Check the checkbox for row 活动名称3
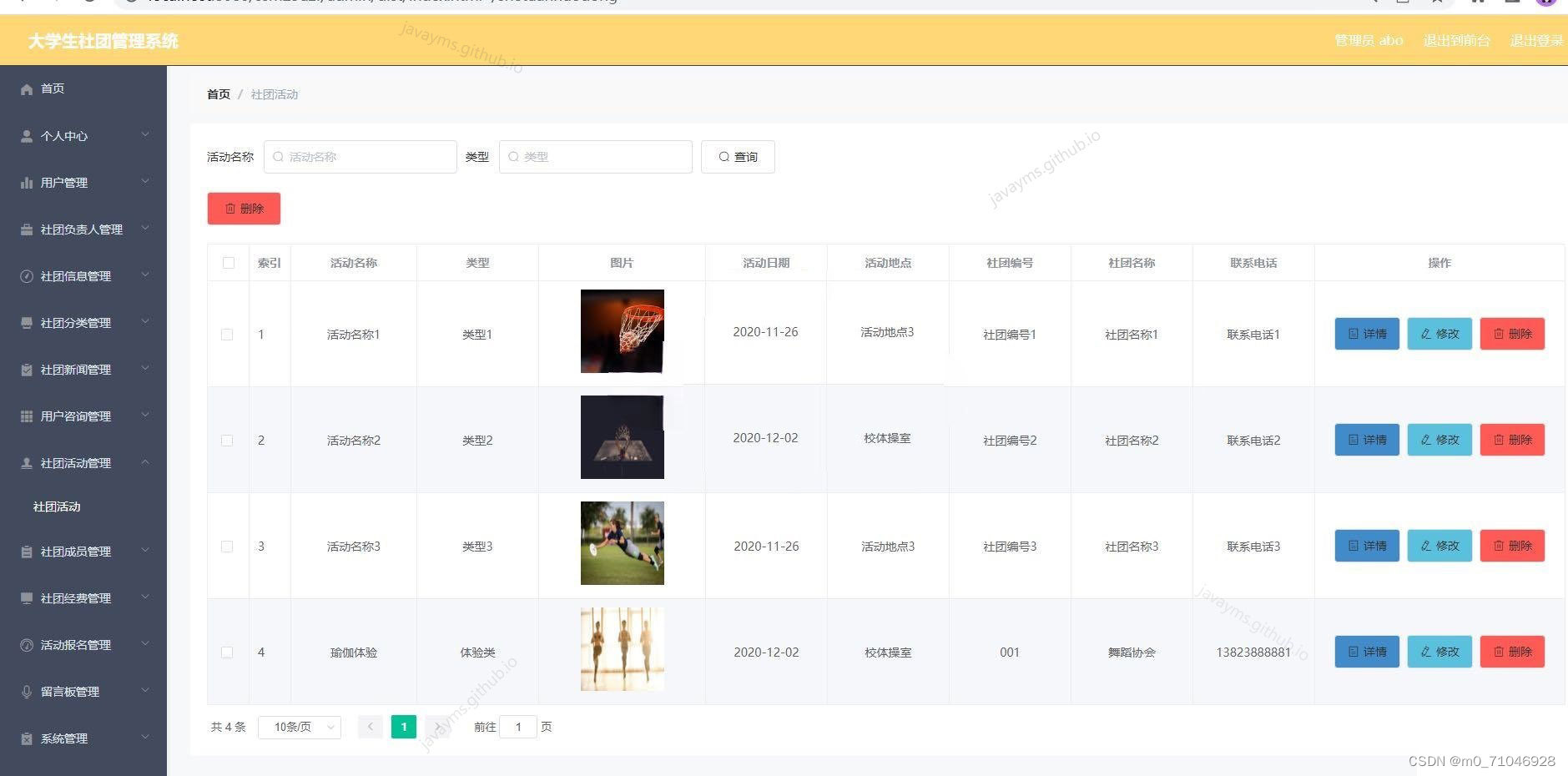1568x776 pixels. [227, 547]
